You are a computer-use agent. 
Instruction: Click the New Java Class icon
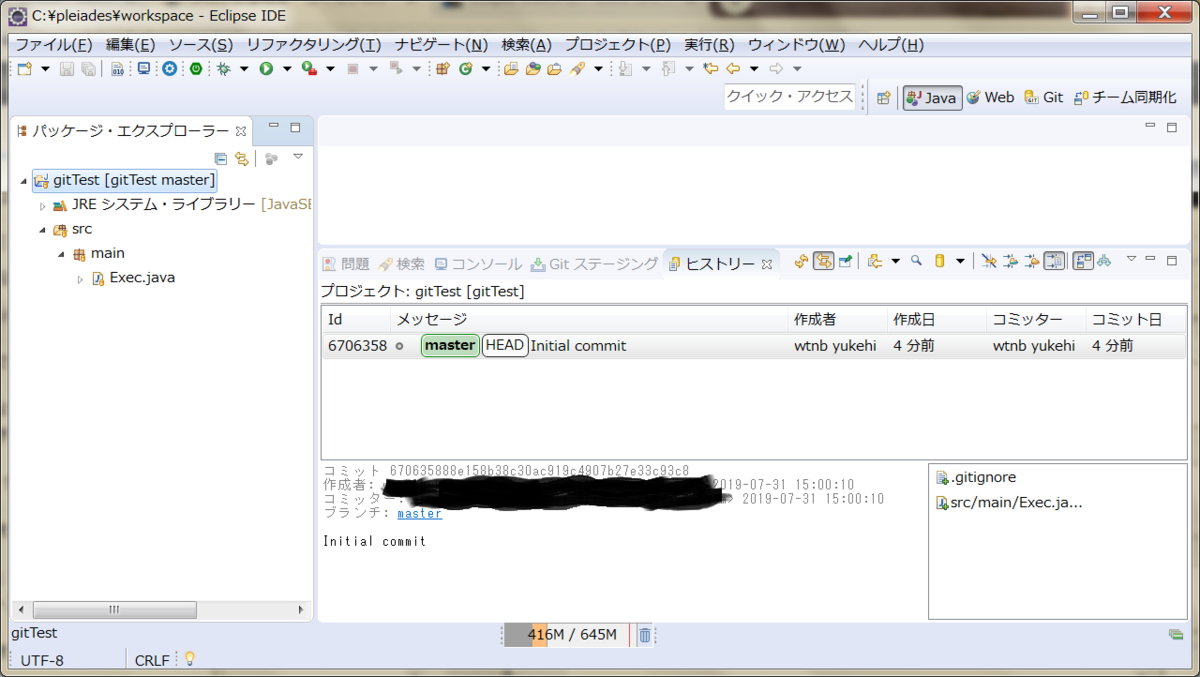click(466, 69)
